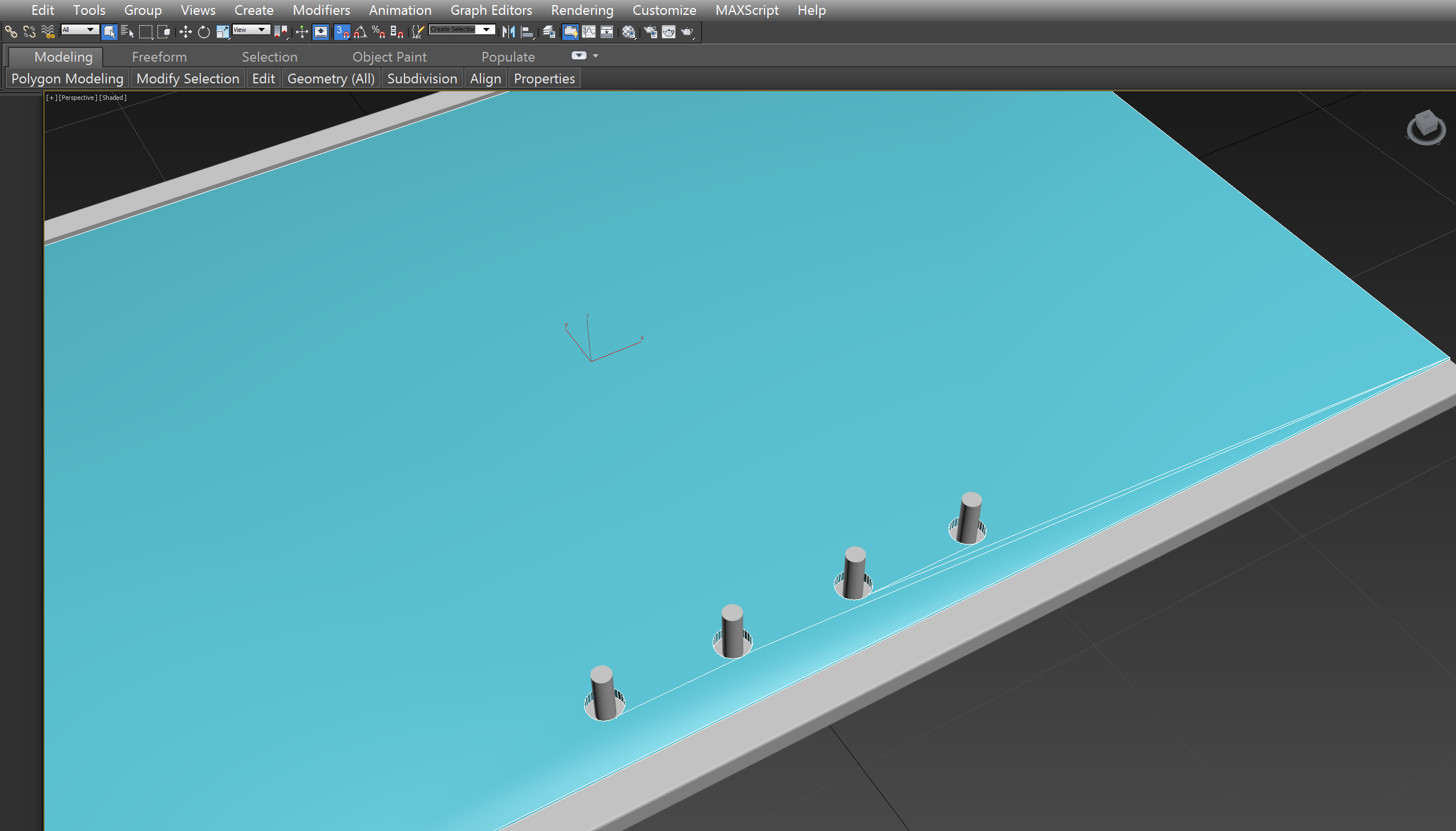This screenshot has height=831, width=1456.
Task: Click the Subdivision panel button
Action: 422,78
